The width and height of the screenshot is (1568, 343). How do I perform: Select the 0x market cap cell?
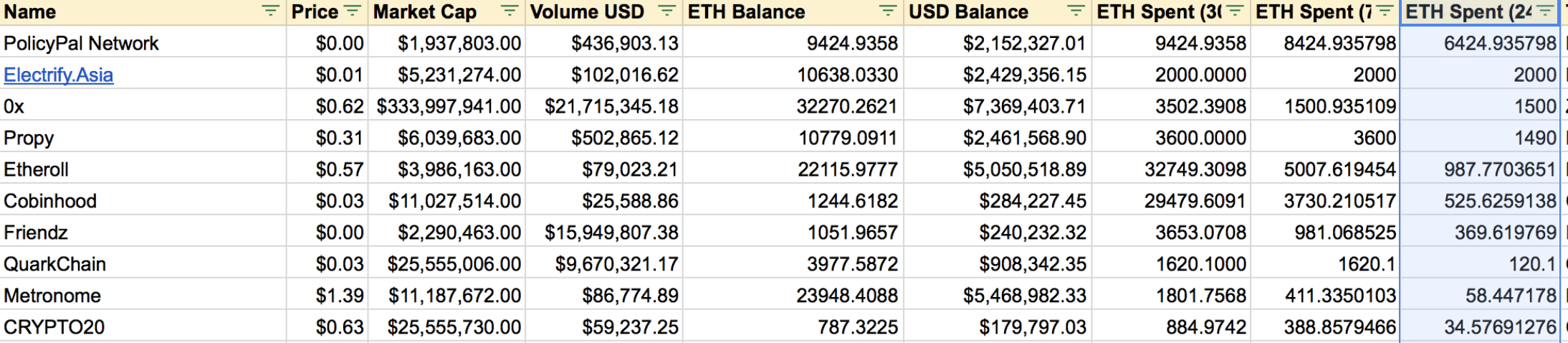[447, 106]
